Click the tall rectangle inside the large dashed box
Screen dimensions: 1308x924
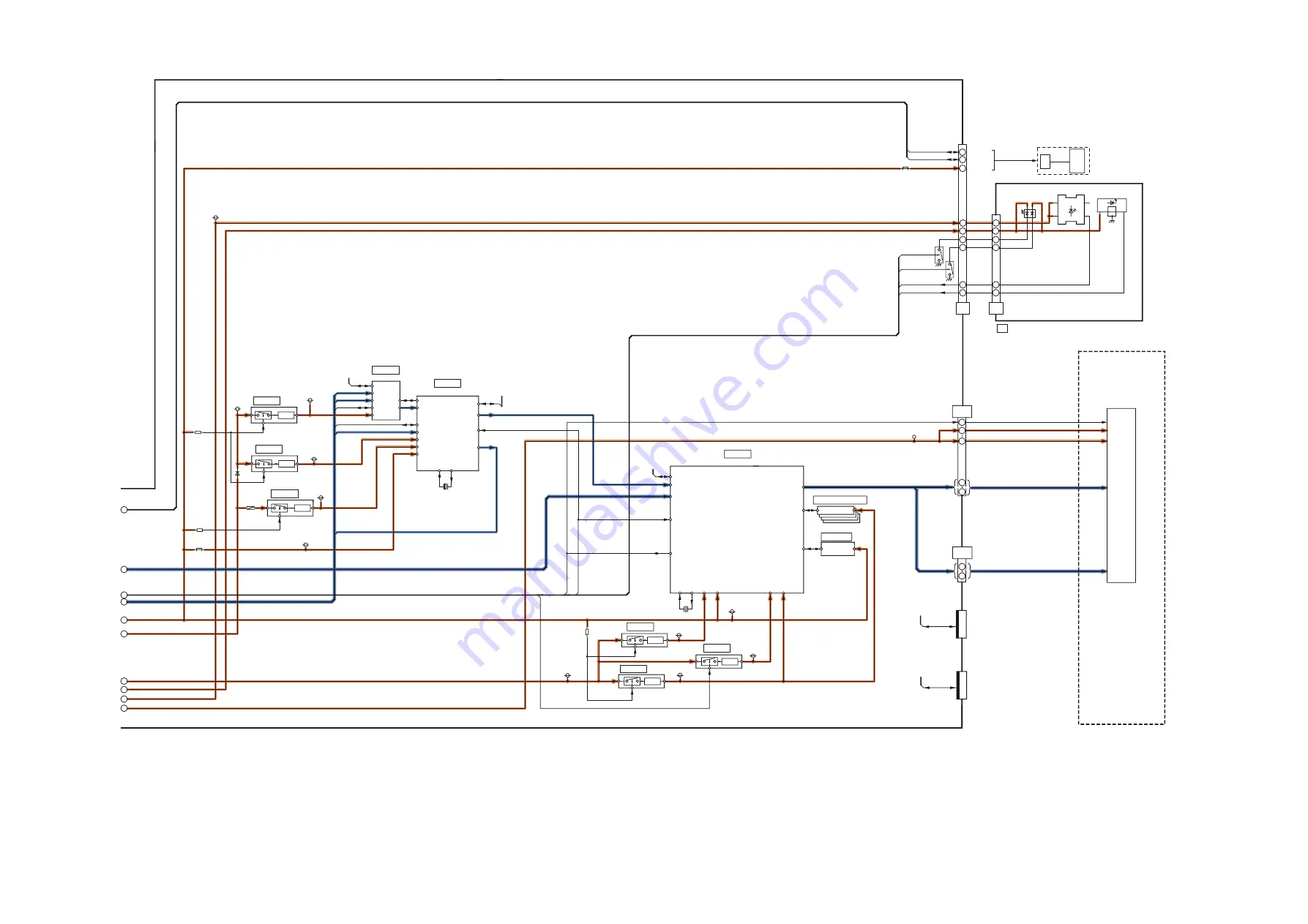(1121, 495)
